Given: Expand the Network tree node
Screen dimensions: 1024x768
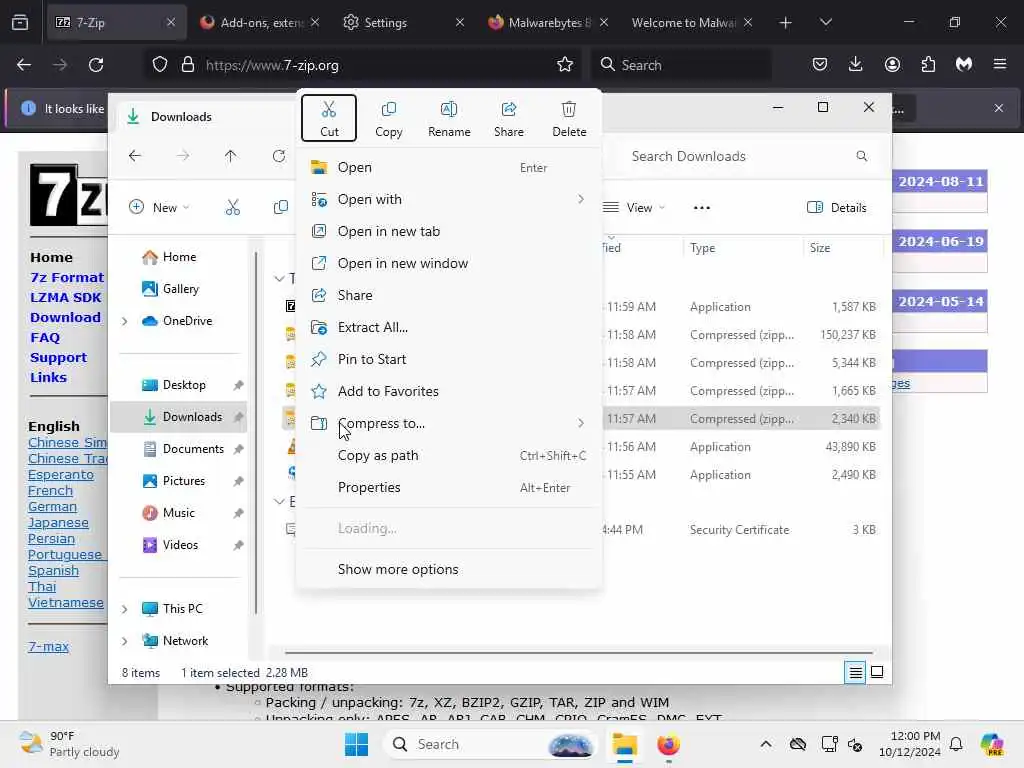Looking at the screenshot, I should point(125,641).
